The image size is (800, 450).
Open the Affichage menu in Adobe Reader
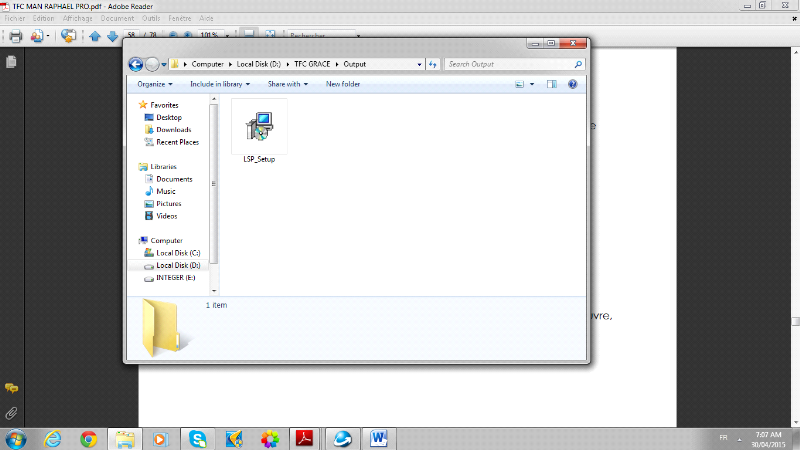[78, 18]
